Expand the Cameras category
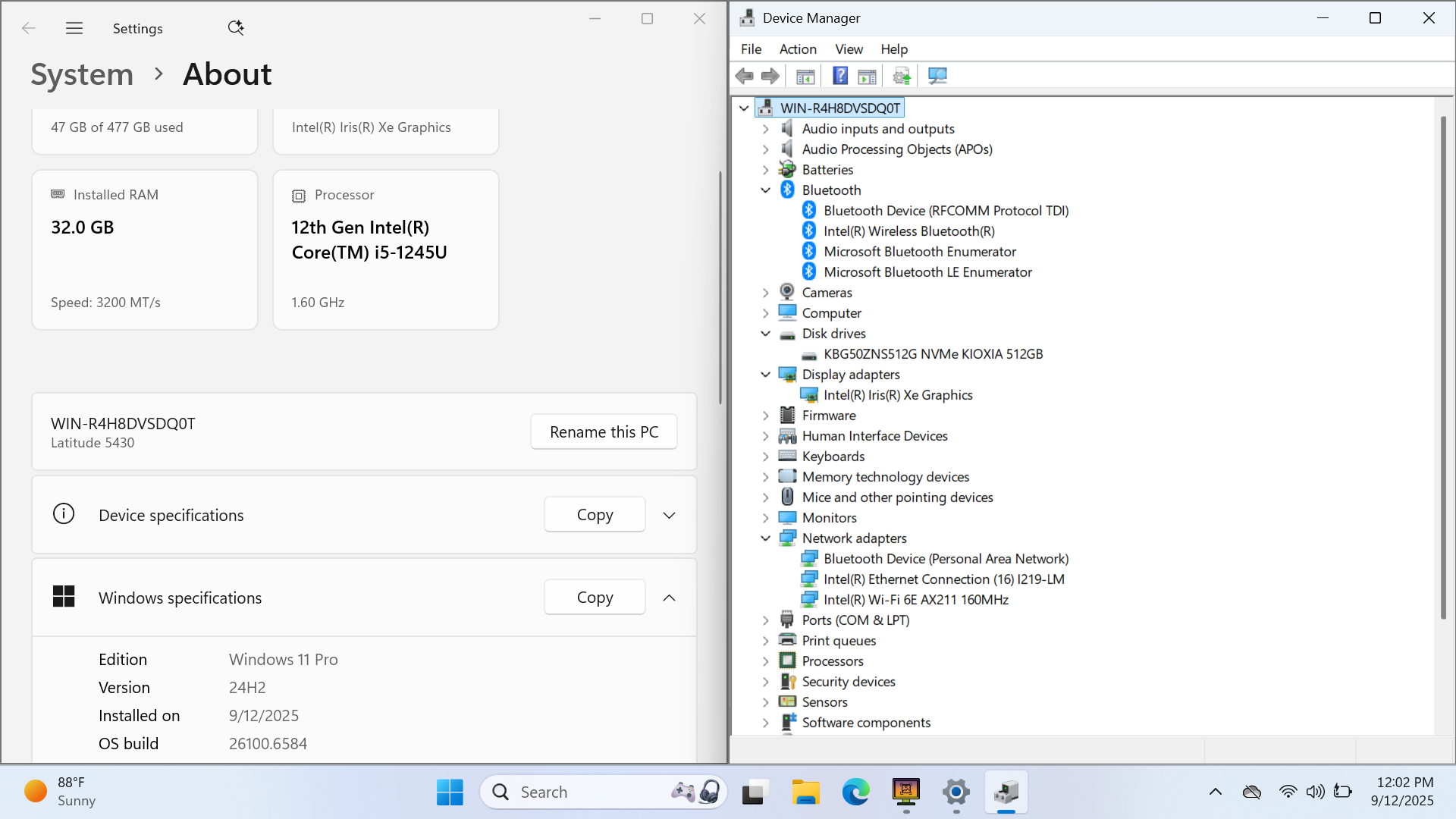The image size is (1456, 819). [766, 293]
